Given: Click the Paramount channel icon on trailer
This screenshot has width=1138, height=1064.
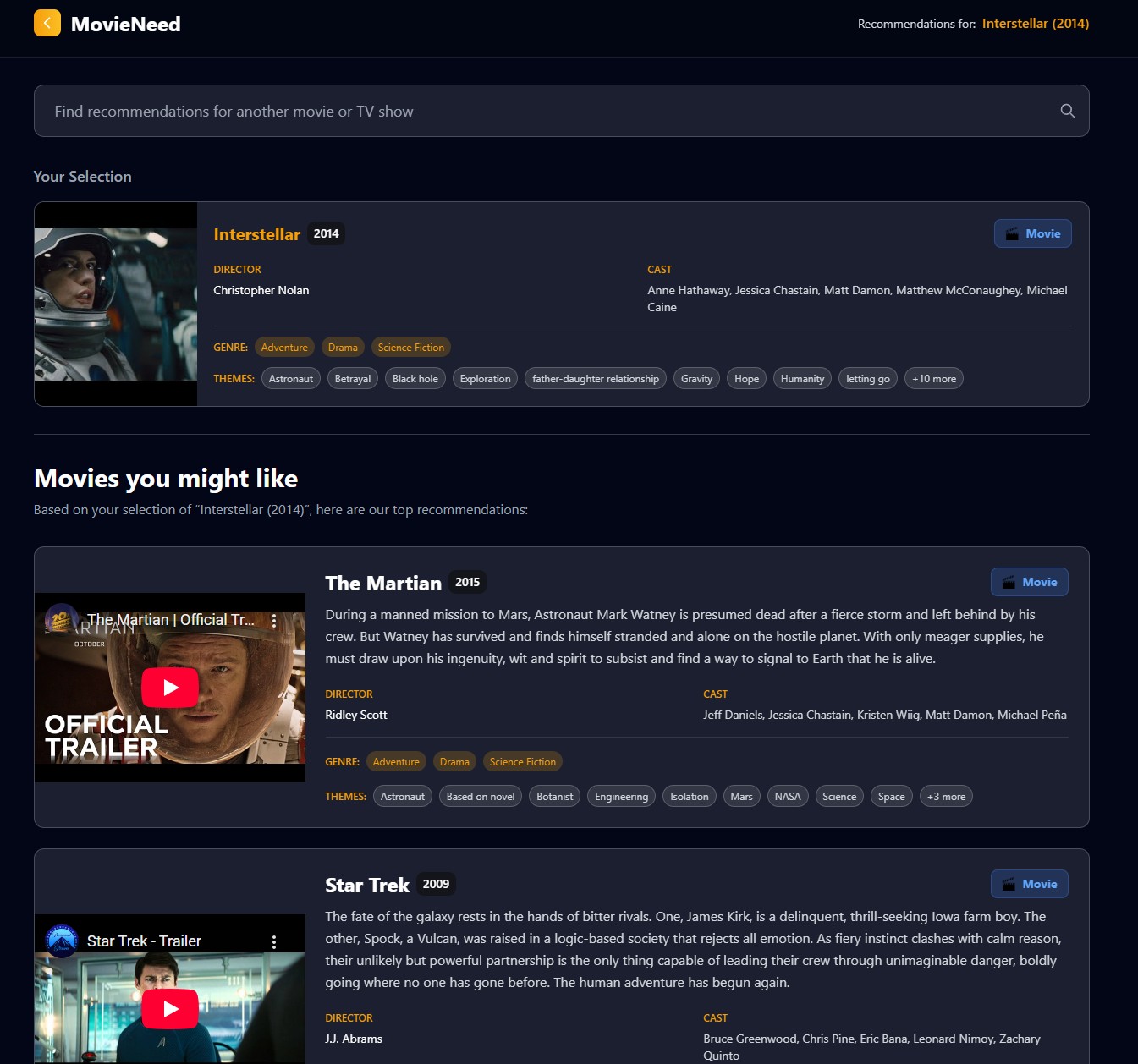Looking at the screenshot, I should (62, 941).
